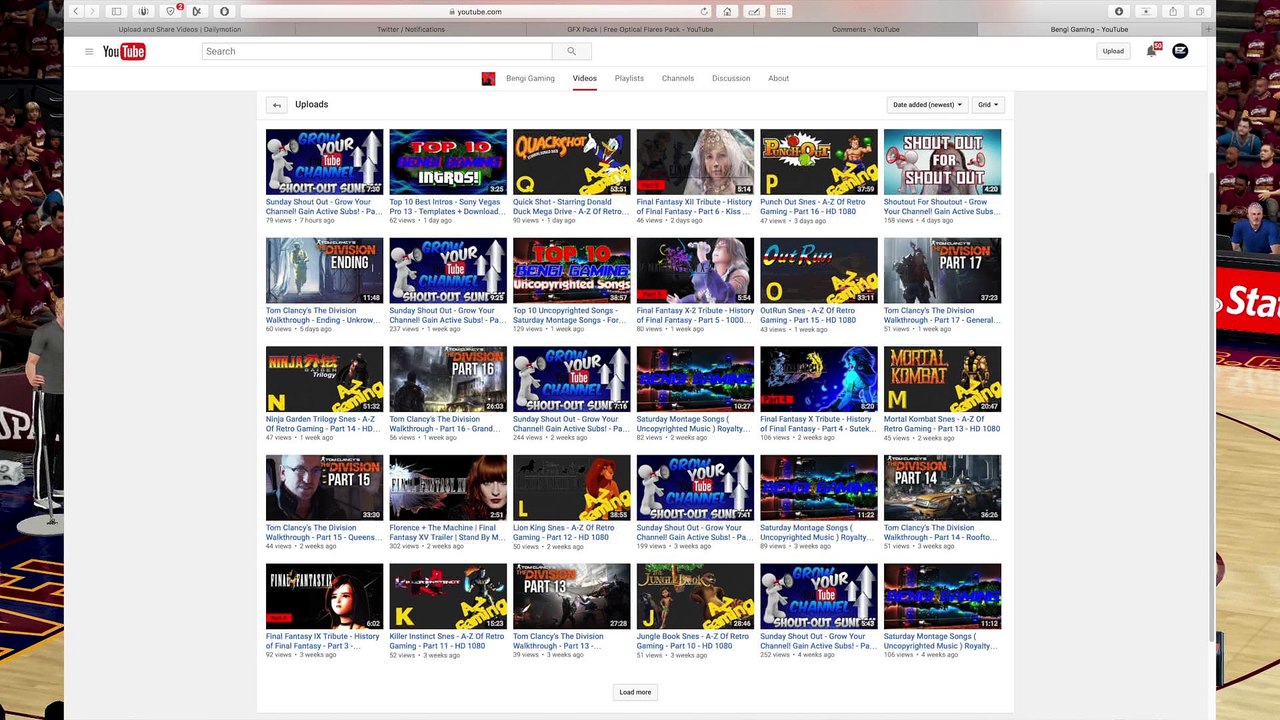Open the Date added (newest) sort dropdown
The width and height of the screenshot is (1280, 720).
point(927,105)
